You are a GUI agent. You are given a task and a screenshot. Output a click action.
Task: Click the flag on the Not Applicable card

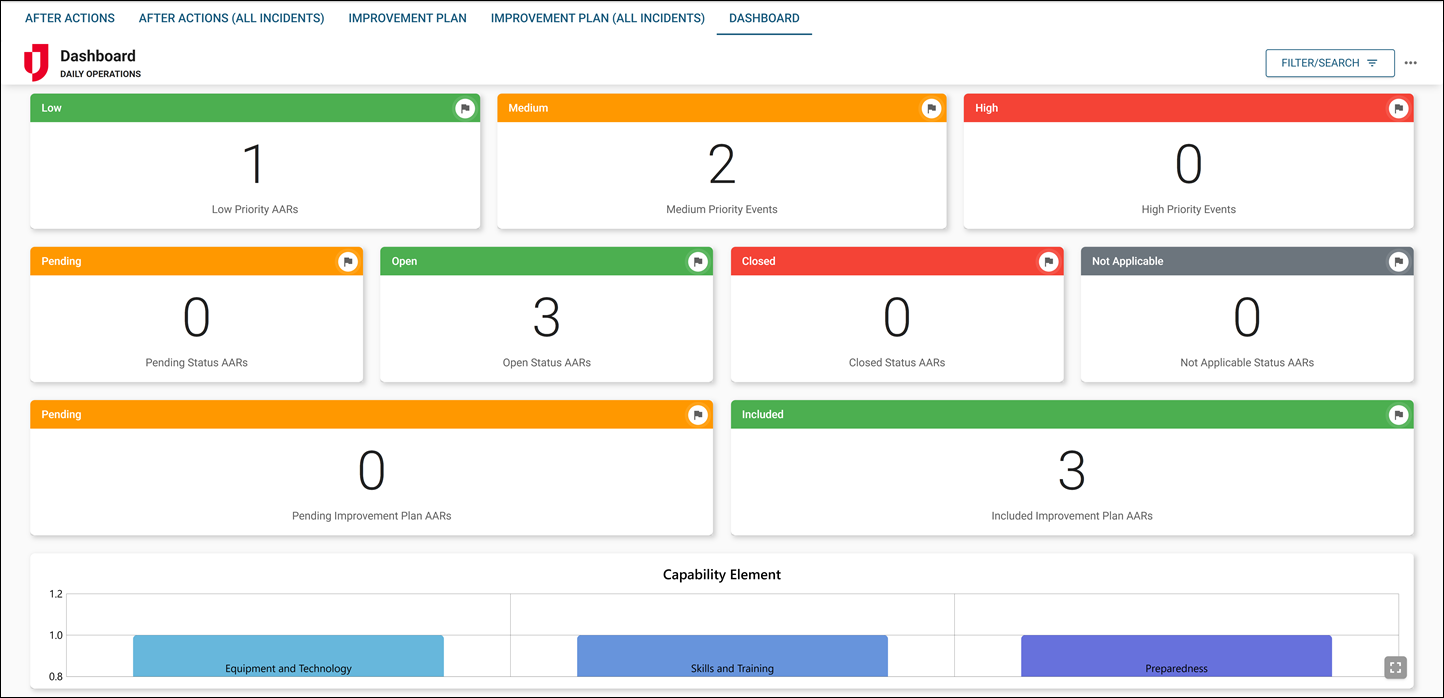(1398, 261)
